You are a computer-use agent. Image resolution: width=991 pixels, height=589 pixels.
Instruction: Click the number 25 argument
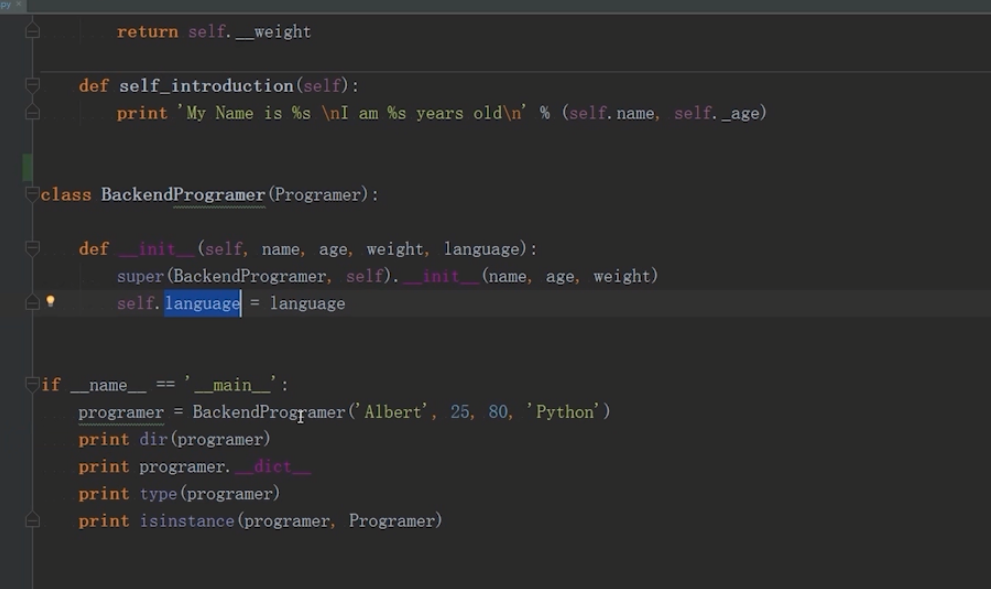pyautogui.click(x=459, y=412)
